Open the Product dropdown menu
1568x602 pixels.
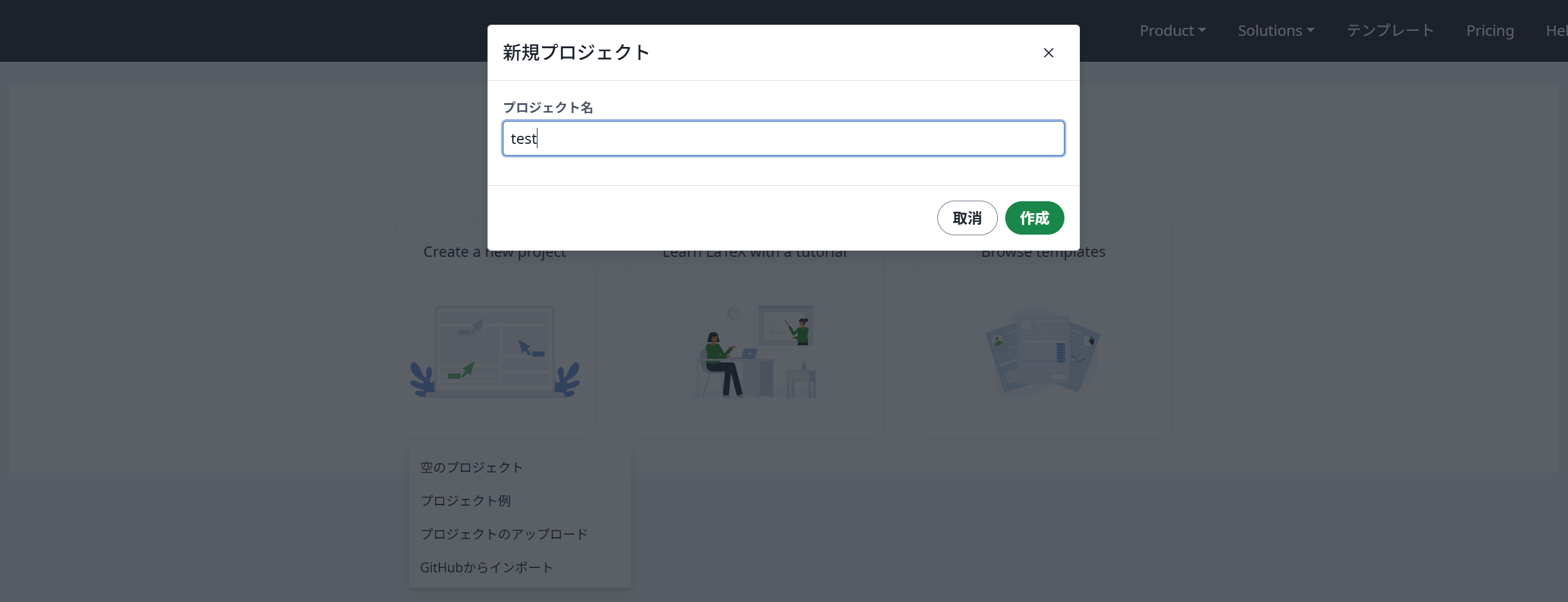point(1172,31)
